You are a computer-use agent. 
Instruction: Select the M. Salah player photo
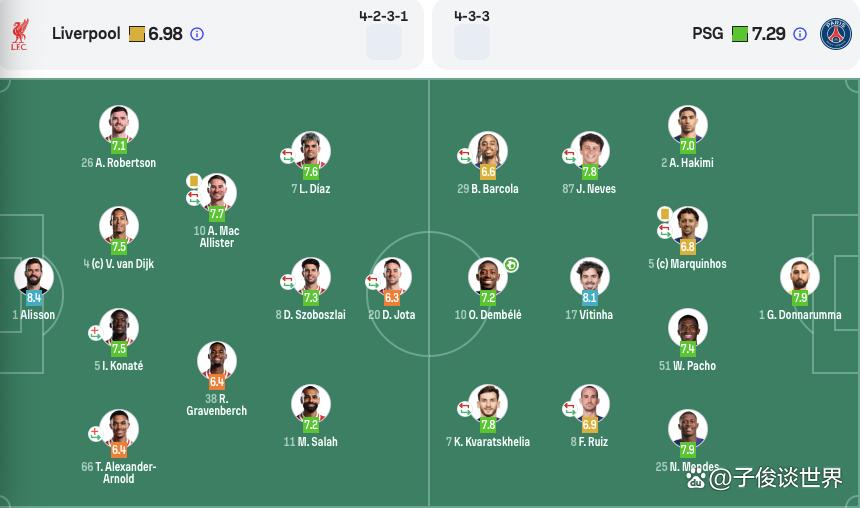311,403
